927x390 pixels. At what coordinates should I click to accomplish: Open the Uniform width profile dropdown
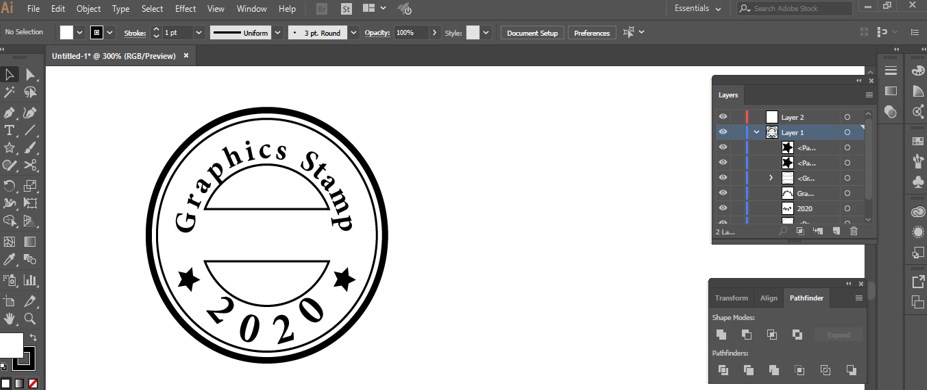pyautogui.click(x=279, y=33)
